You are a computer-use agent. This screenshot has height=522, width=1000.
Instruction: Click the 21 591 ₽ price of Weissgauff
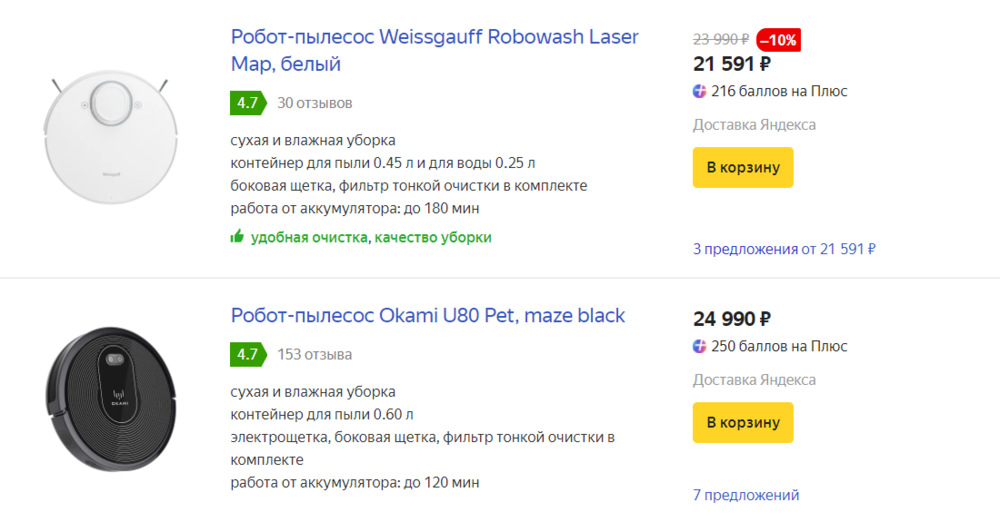click(732, 64)
